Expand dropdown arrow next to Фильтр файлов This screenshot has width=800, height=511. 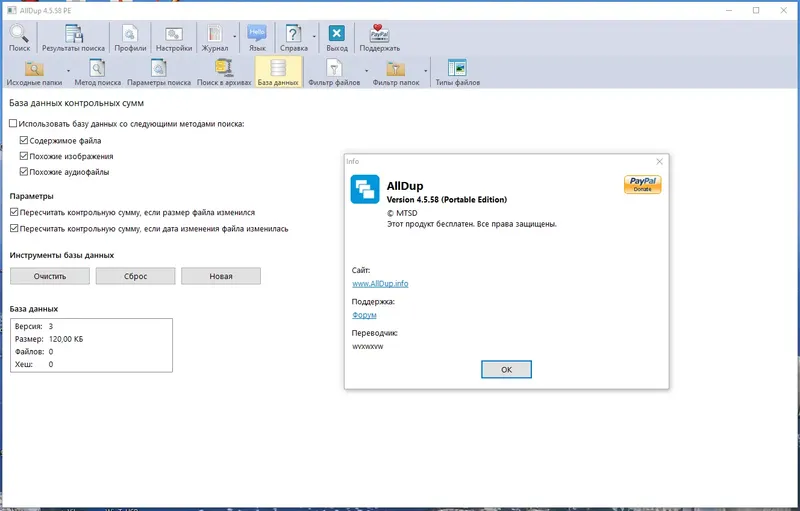[x=366, y=71]
